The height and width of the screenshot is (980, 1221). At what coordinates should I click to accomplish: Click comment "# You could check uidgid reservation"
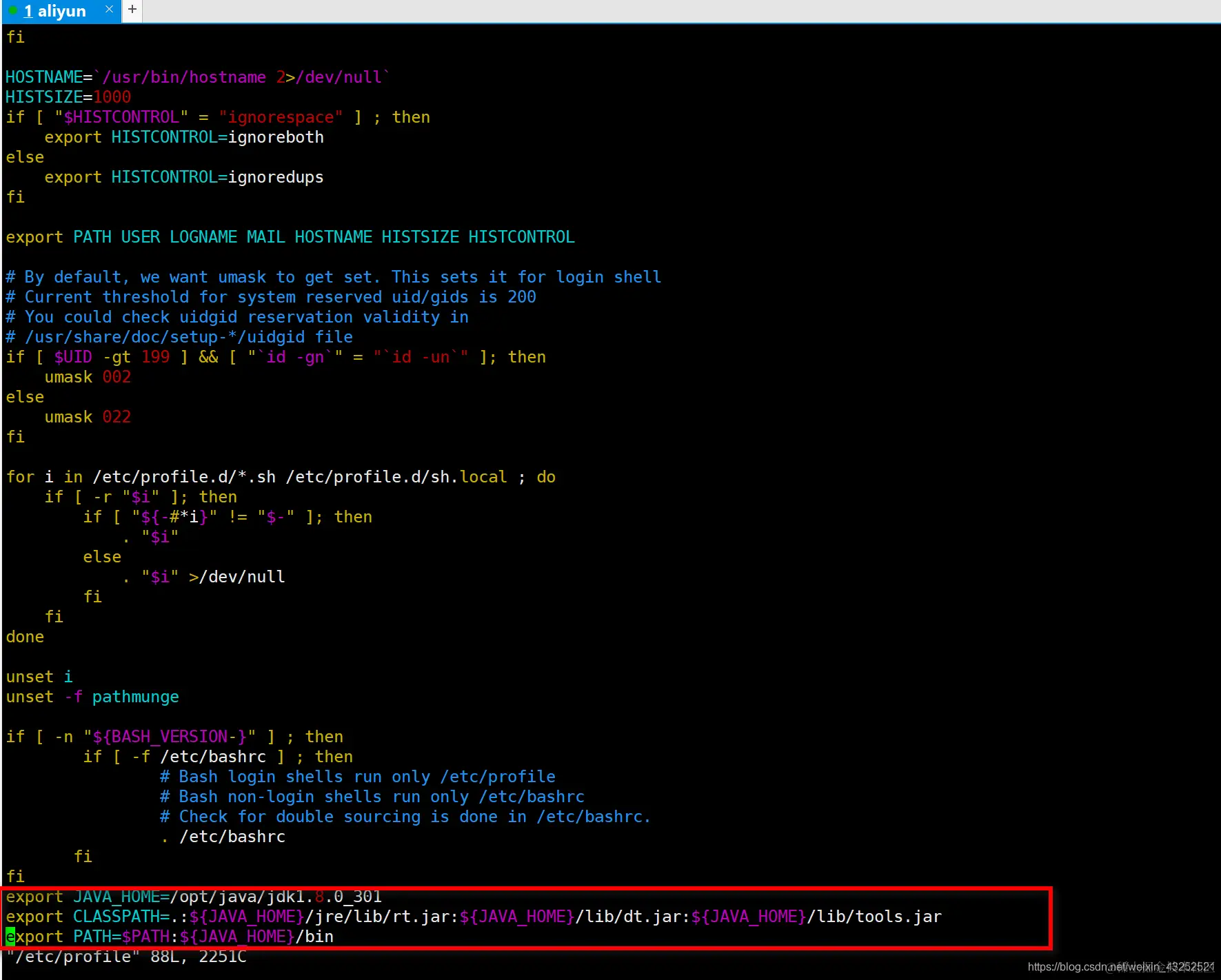(x=237, y=317)
